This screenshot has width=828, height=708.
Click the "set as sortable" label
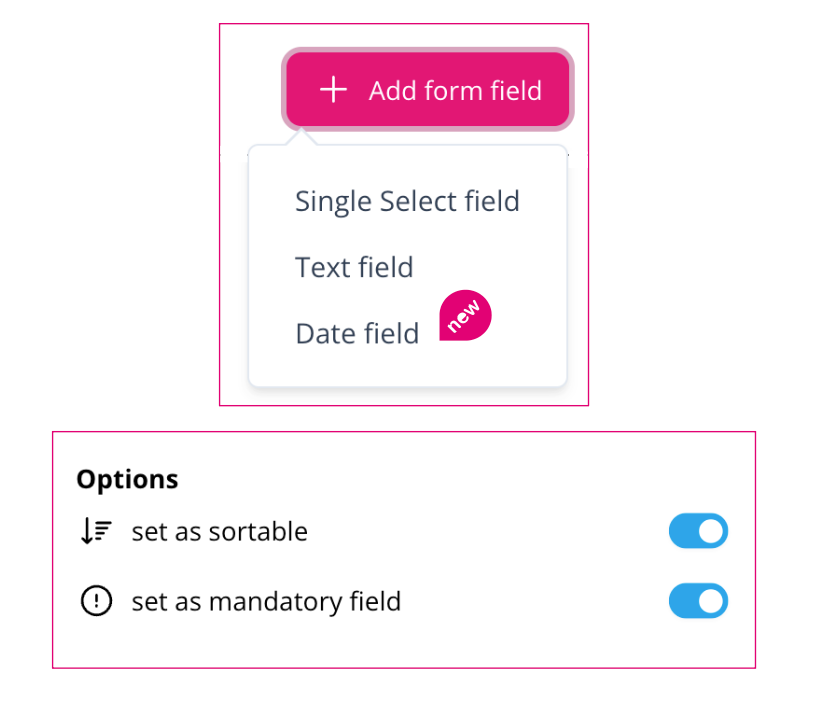click(220, 531)
